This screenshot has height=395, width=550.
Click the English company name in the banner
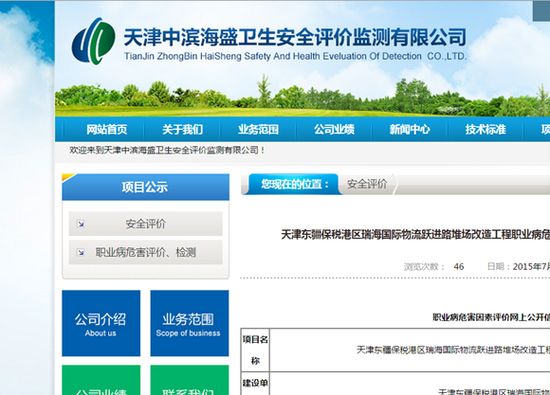[295, 56]
